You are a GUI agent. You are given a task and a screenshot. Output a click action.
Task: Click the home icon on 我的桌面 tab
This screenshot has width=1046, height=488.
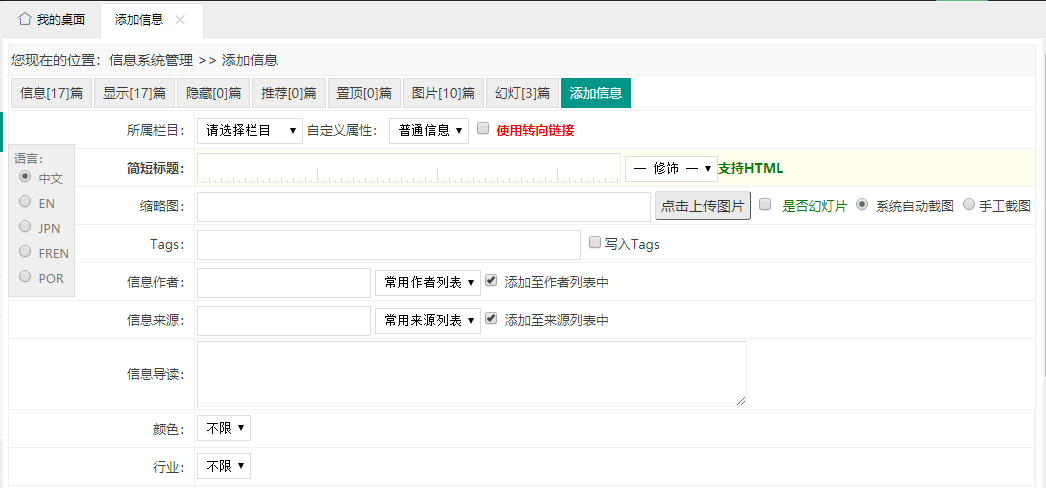[x=24, y=19]
